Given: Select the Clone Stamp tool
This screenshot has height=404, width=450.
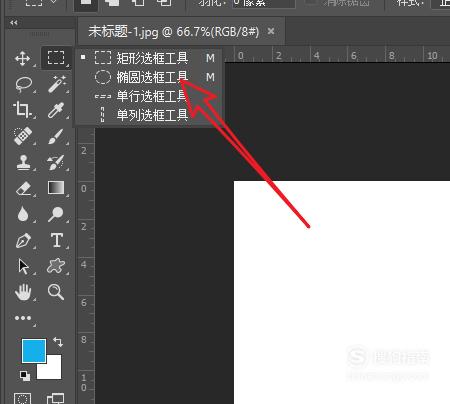Looking at the screenshot, I should click(x=23, y=162).
